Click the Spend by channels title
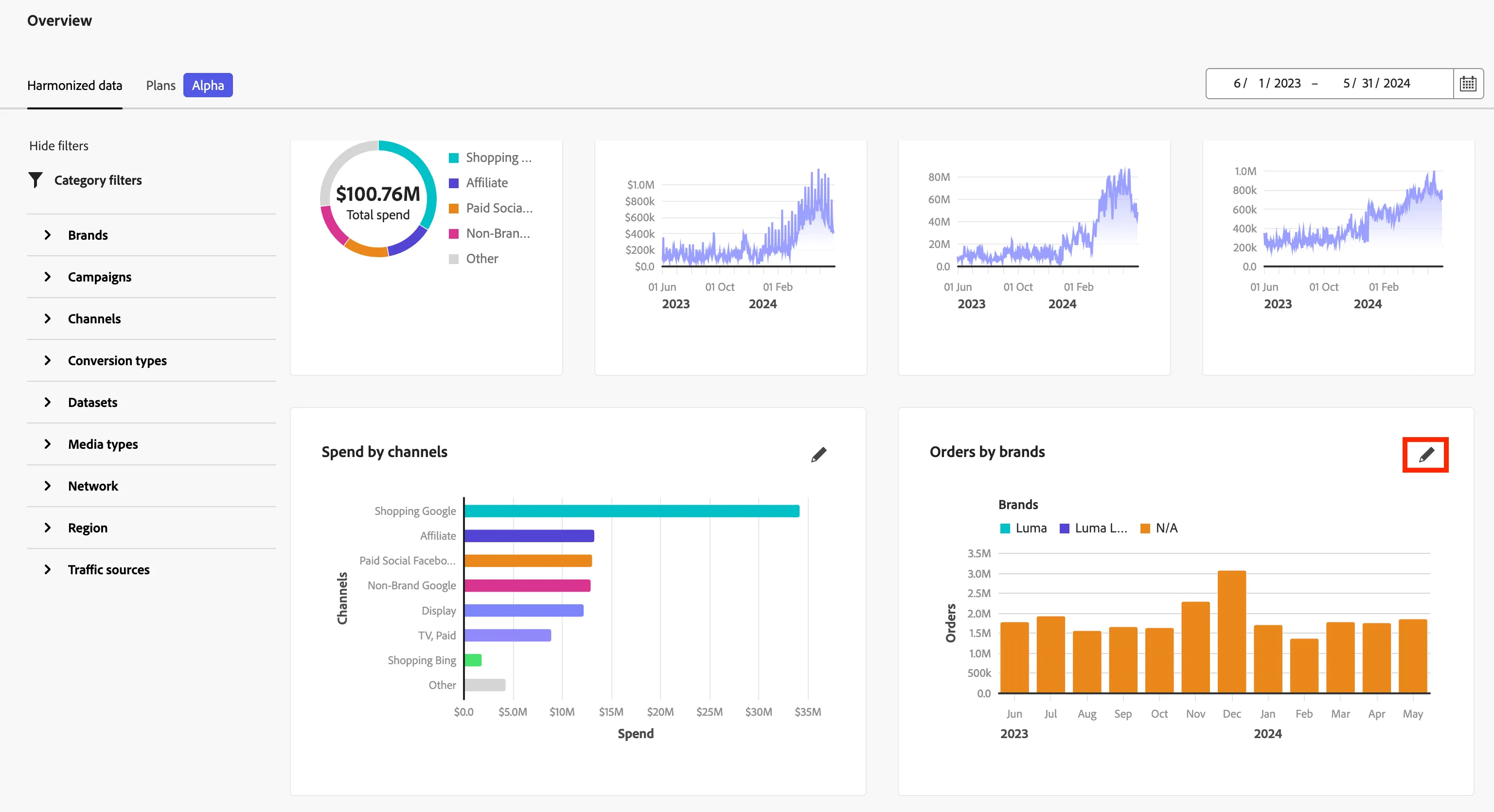The image size is (1494, 812). click(384, 452)
